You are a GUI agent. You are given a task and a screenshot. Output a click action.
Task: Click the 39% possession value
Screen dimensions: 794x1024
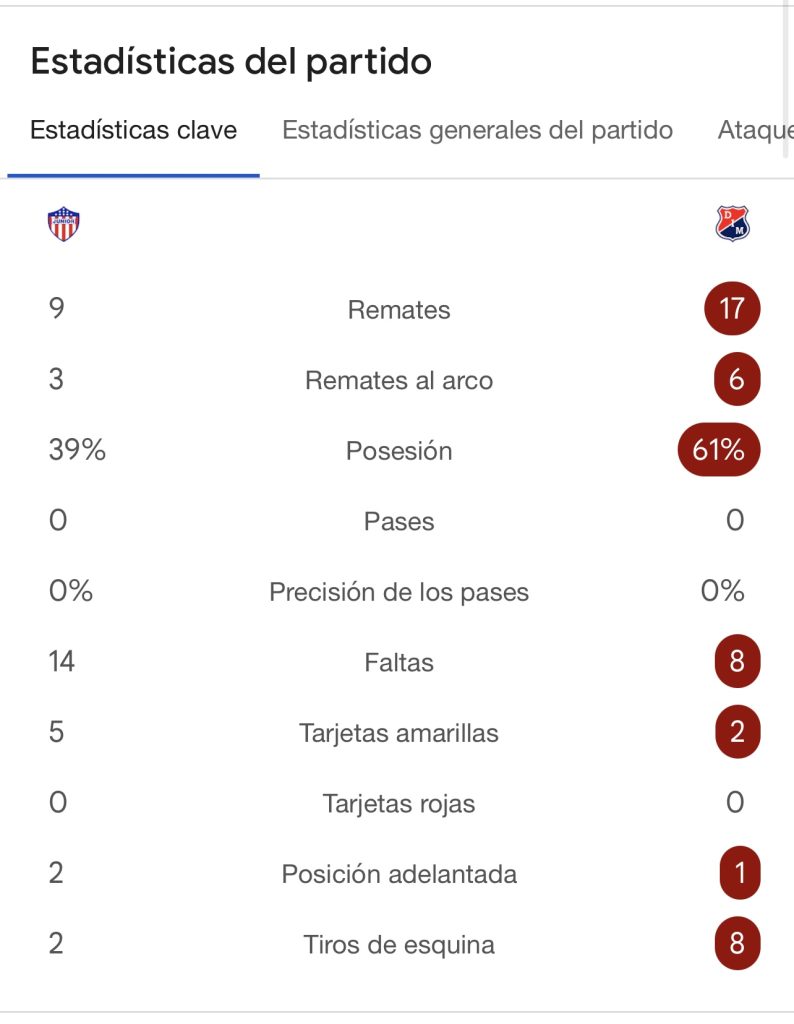click(77, 450)
